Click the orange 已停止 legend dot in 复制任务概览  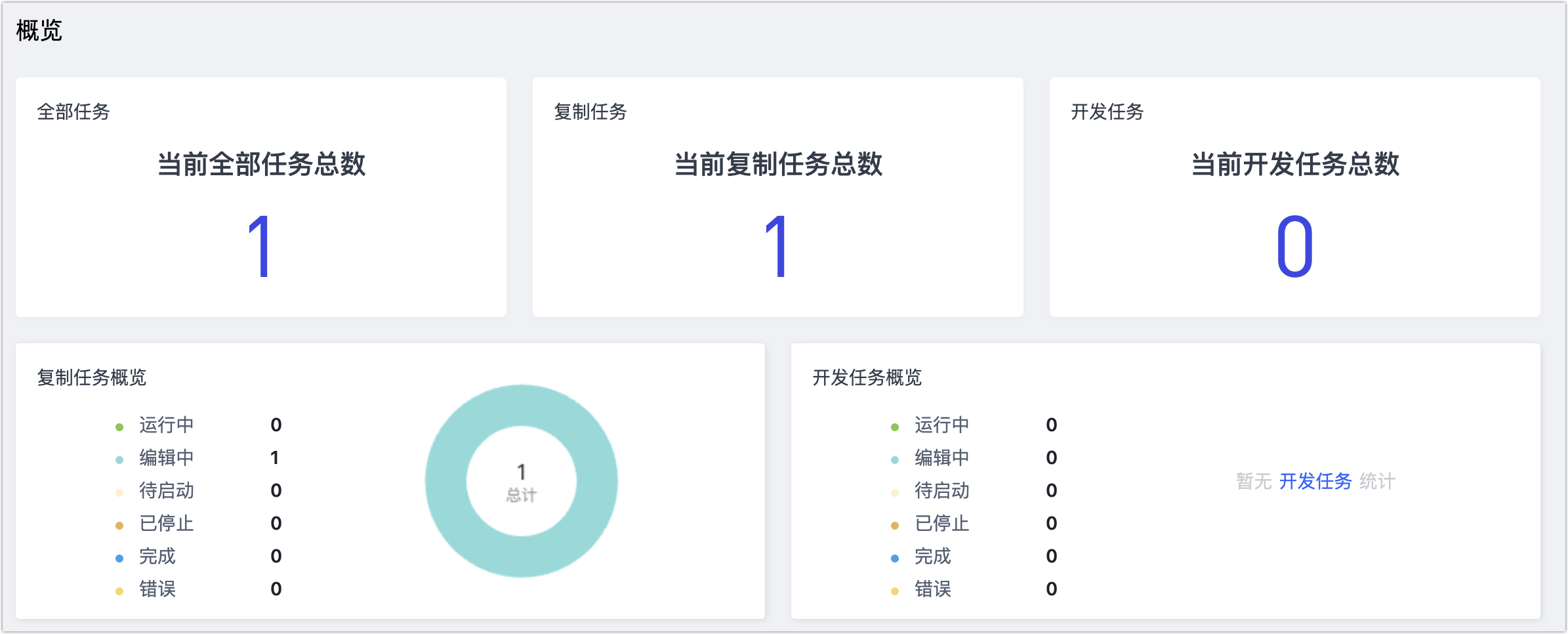pyautogui.click(x=119, y=524)
